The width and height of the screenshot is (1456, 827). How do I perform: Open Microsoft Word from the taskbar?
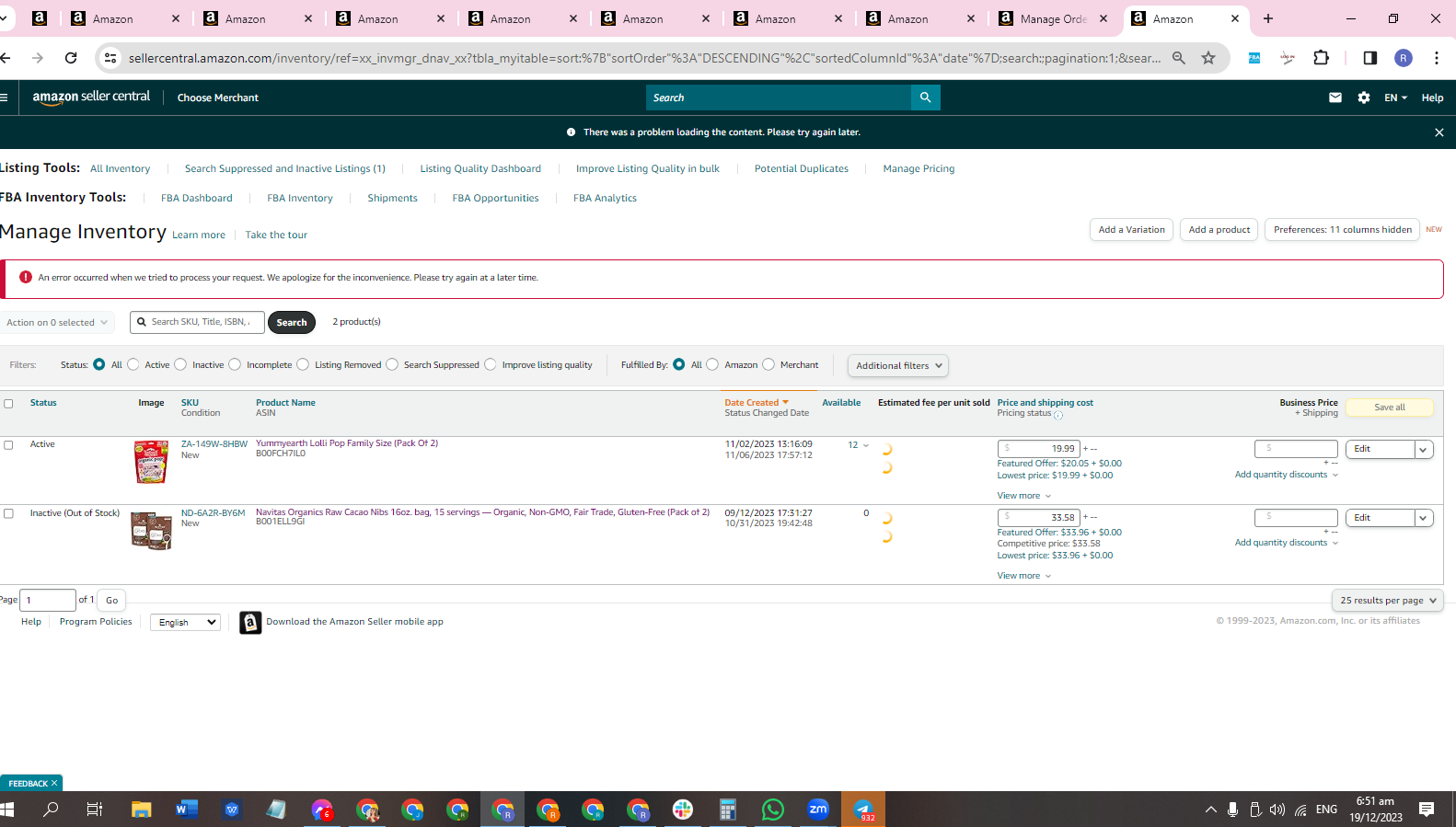pyautogui.click(x=187, y=810)
